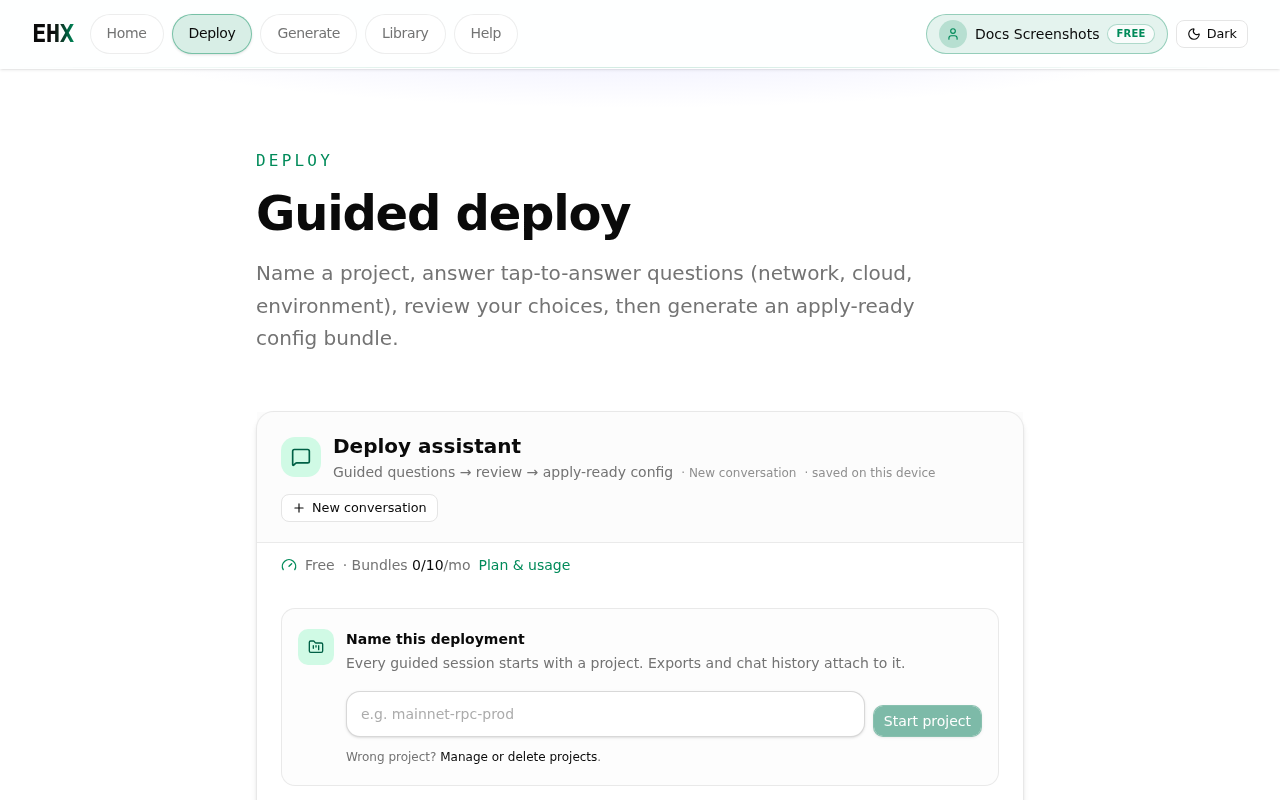
Task: Click the Deploy assistant title
Action: coord(427,446)
